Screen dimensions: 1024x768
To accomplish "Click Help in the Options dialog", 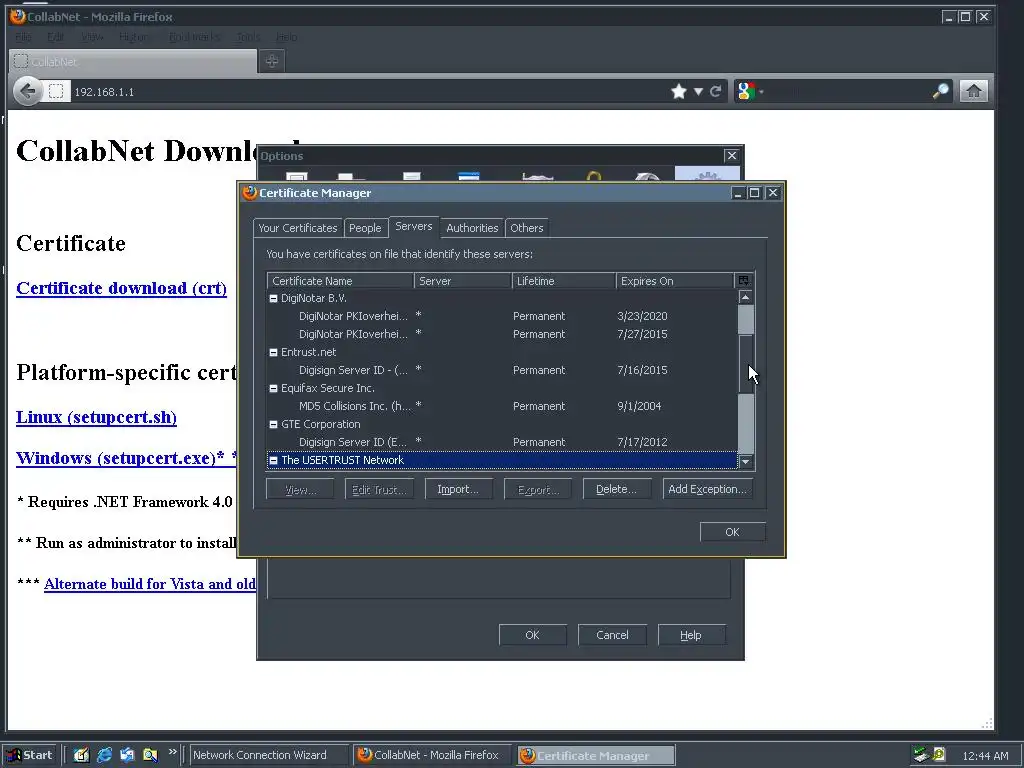I will point(691,635).
